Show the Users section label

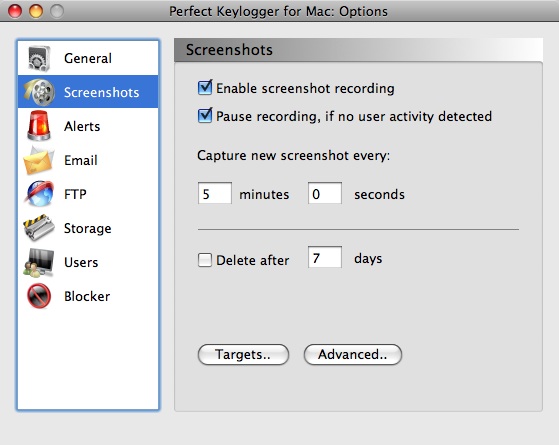[x=81, y=262]
